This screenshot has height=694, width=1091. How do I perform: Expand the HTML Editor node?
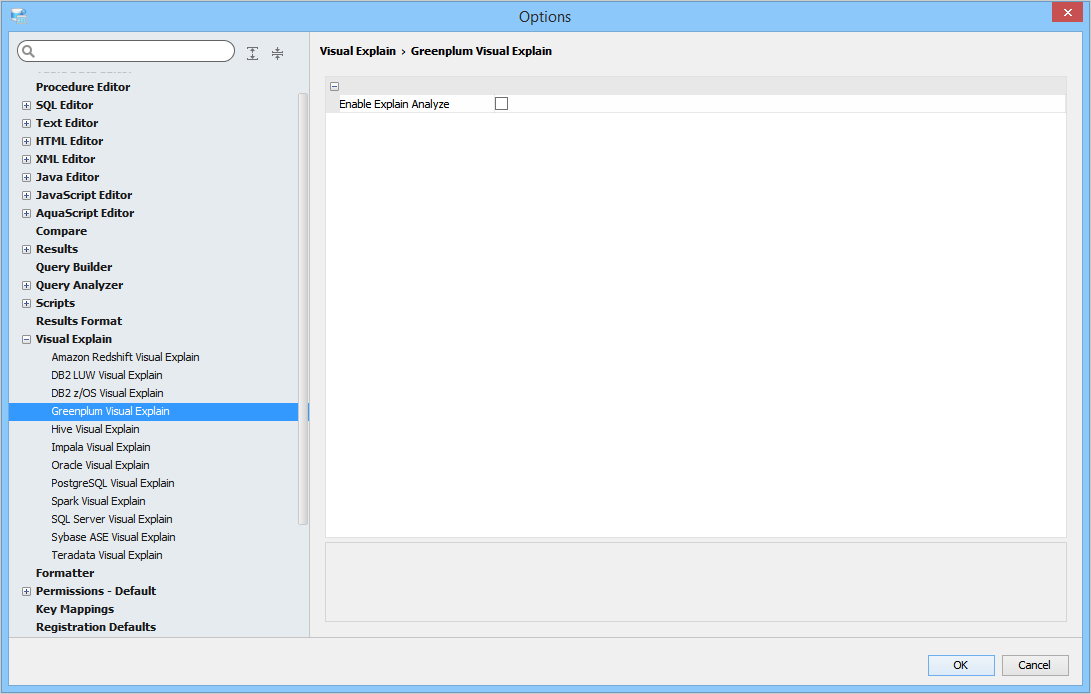26,141
